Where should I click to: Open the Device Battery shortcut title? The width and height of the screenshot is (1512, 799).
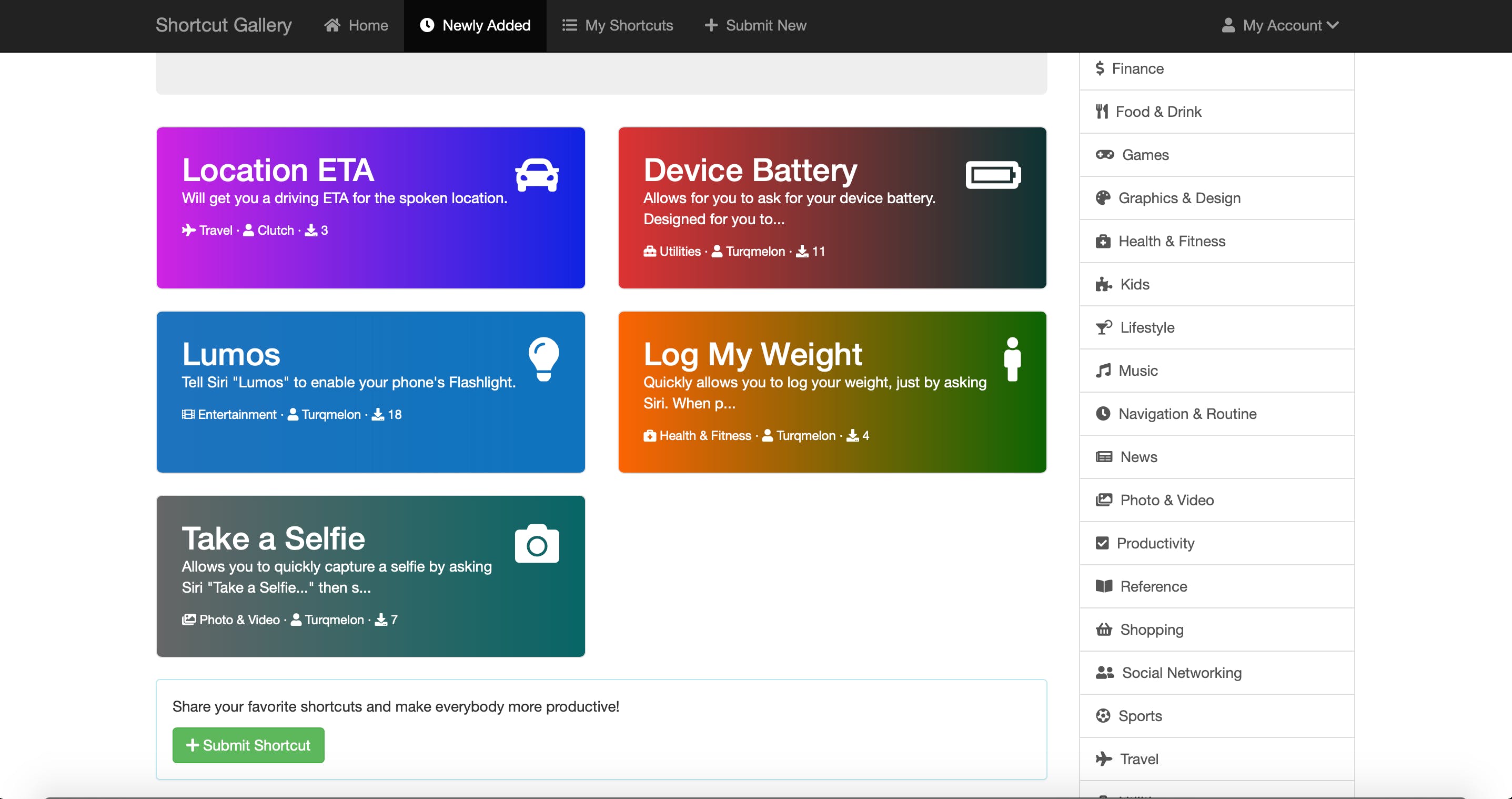pos(750,170)
